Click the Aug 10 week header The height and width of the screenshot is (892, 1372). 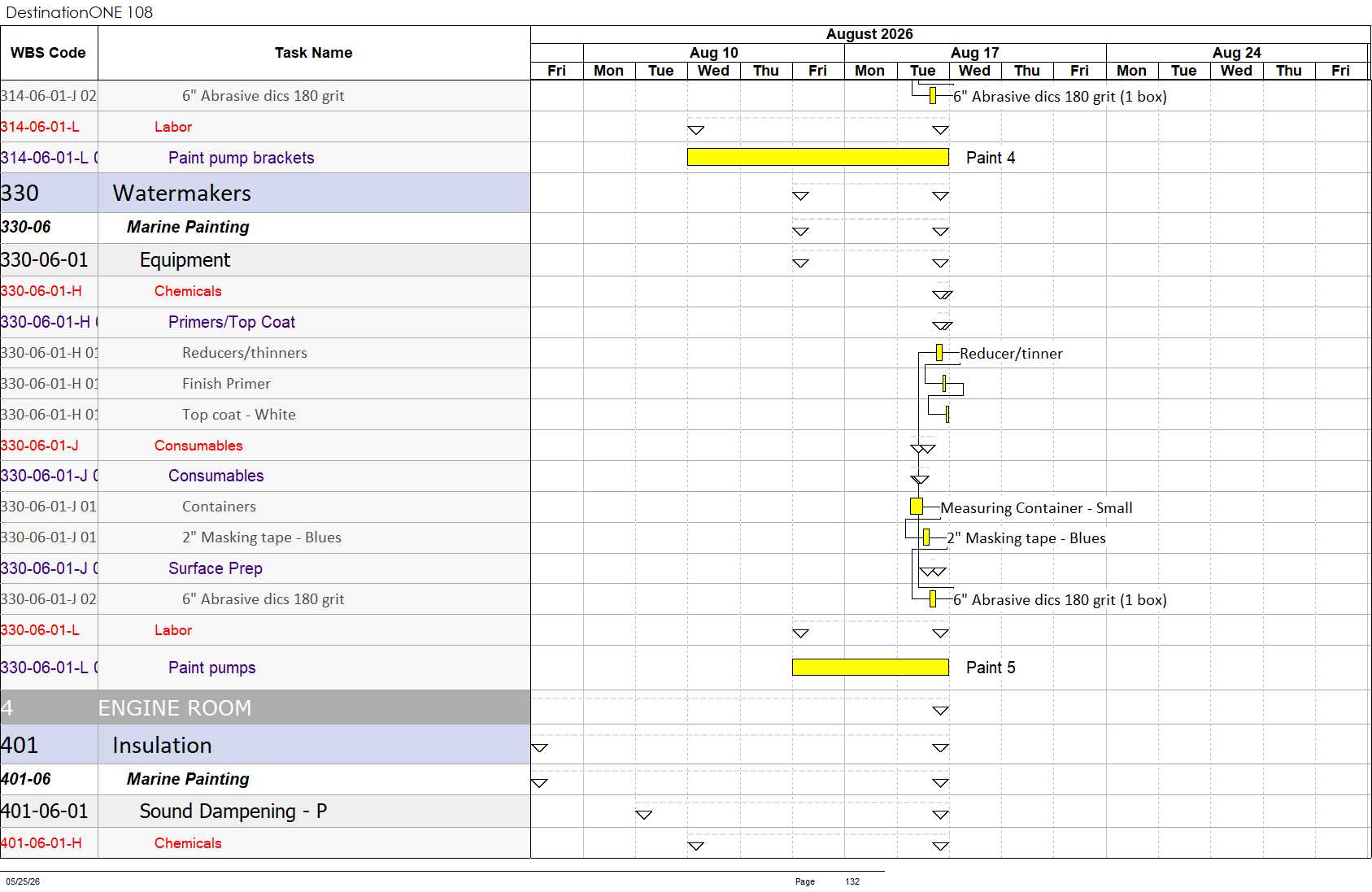714,53
